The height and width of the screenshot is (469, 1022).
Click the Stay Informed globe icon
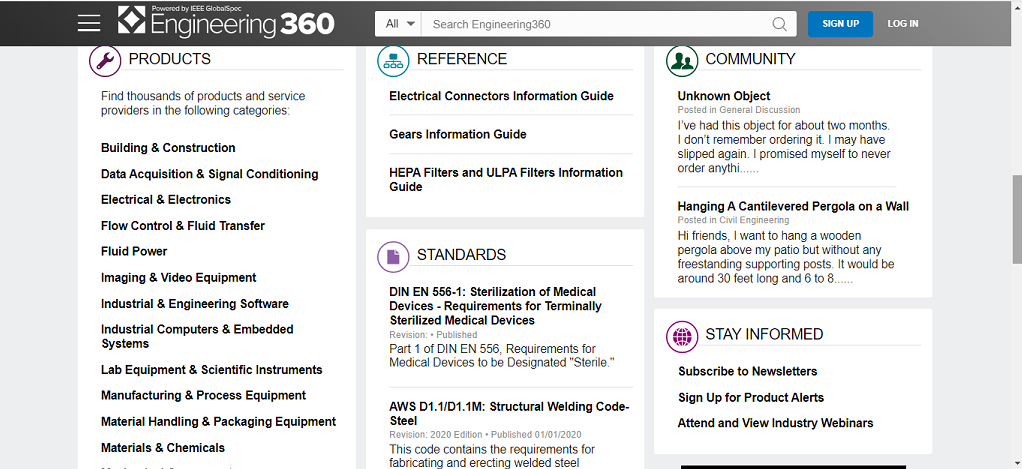(x=682, y=336)
